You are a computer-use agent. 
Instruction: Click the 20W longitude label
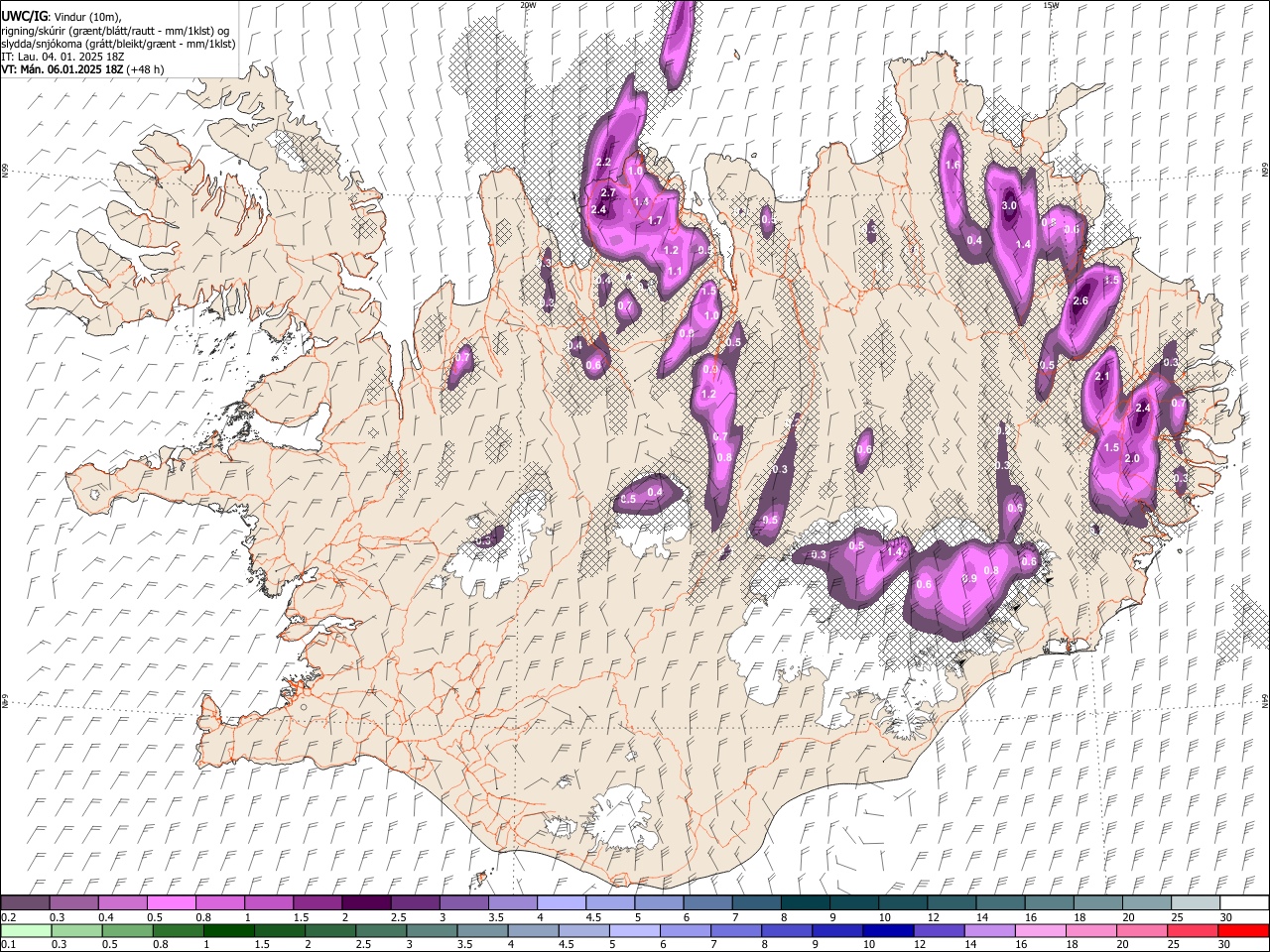coord(528,5)
